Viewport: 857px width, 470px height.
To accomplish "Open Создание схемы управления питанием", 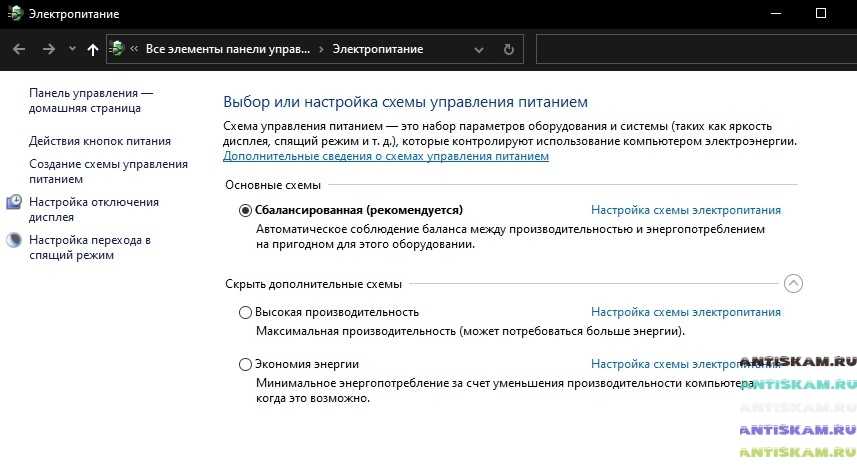I will [x=108, y=171].
